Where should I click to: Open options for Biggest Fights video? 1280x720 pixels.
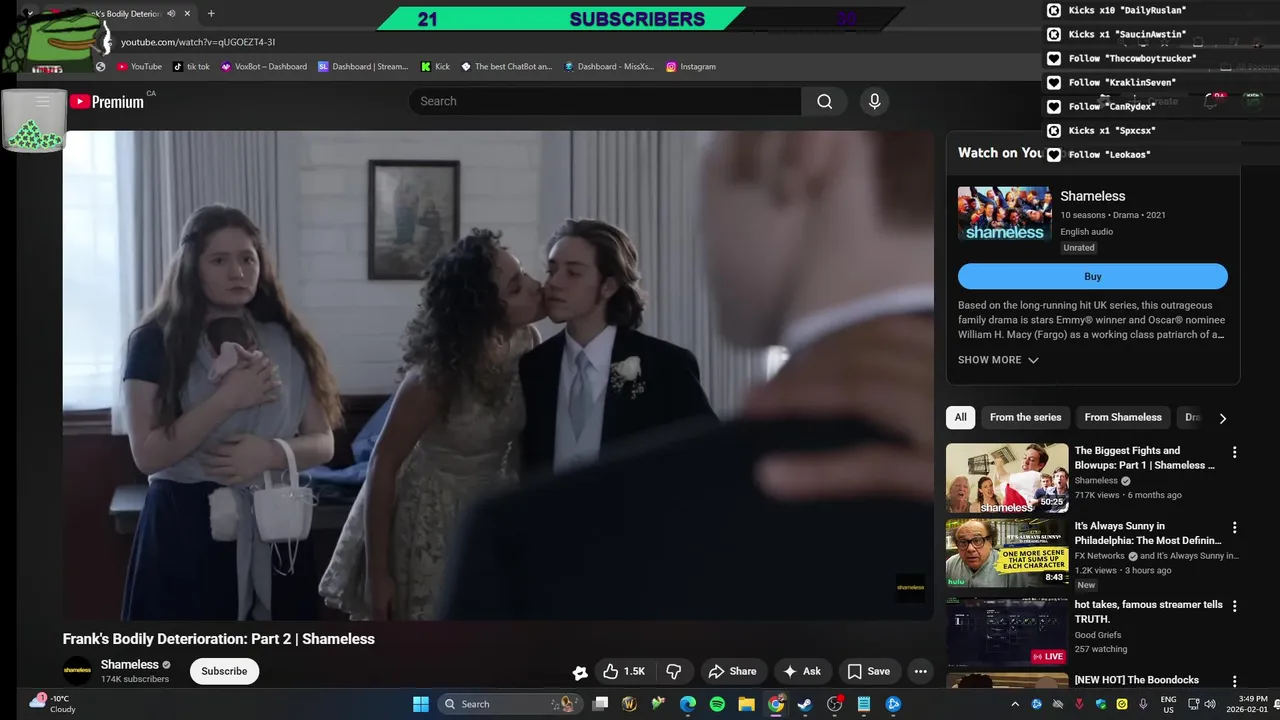1234,452
